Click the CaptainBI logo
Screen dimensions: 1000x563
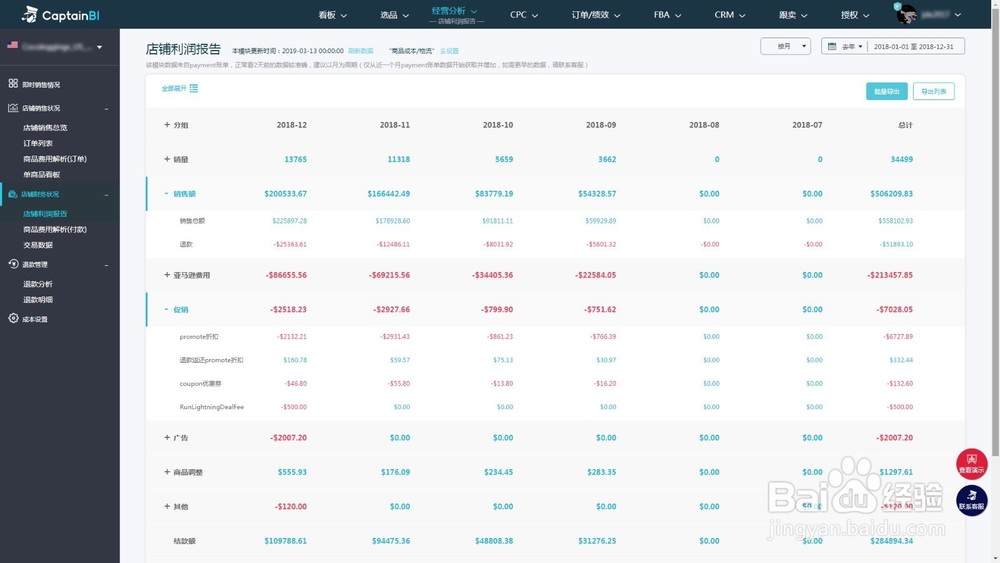tap(61, 14)
